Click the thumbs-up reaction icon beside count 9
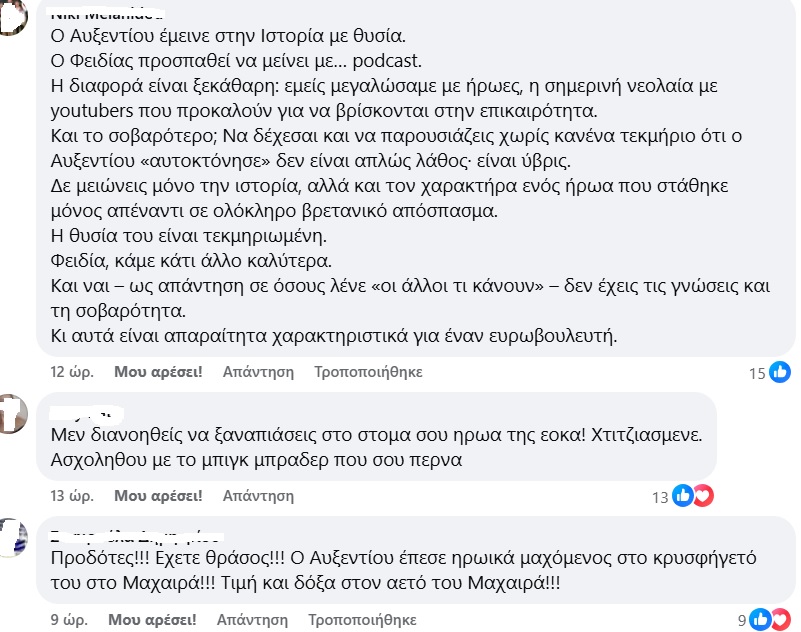This screenshot has height=632, width=801. click(760, 619)
